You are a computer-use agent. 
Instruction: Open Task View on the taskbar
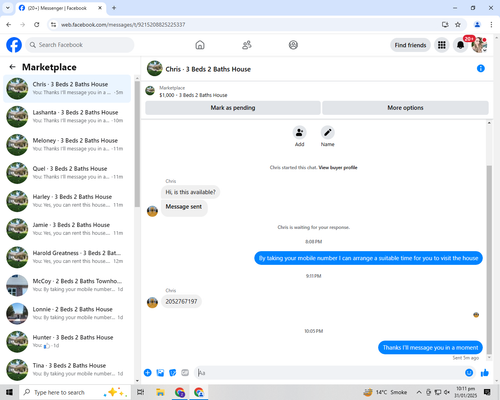[141, 392]
